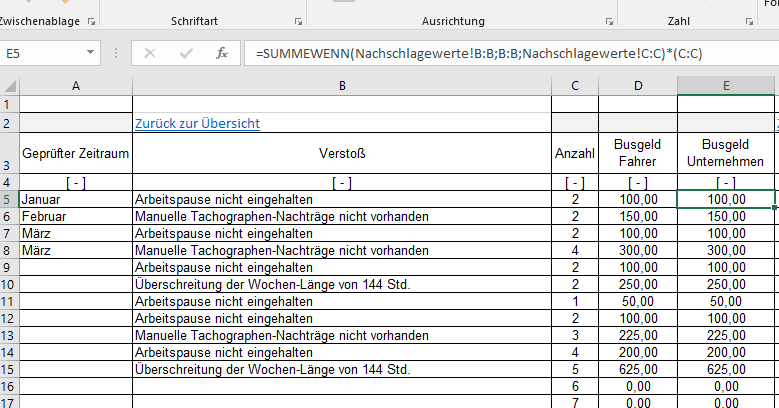The image size is (779, 408).
Task: Select column D header
Action: coord(638,86)
